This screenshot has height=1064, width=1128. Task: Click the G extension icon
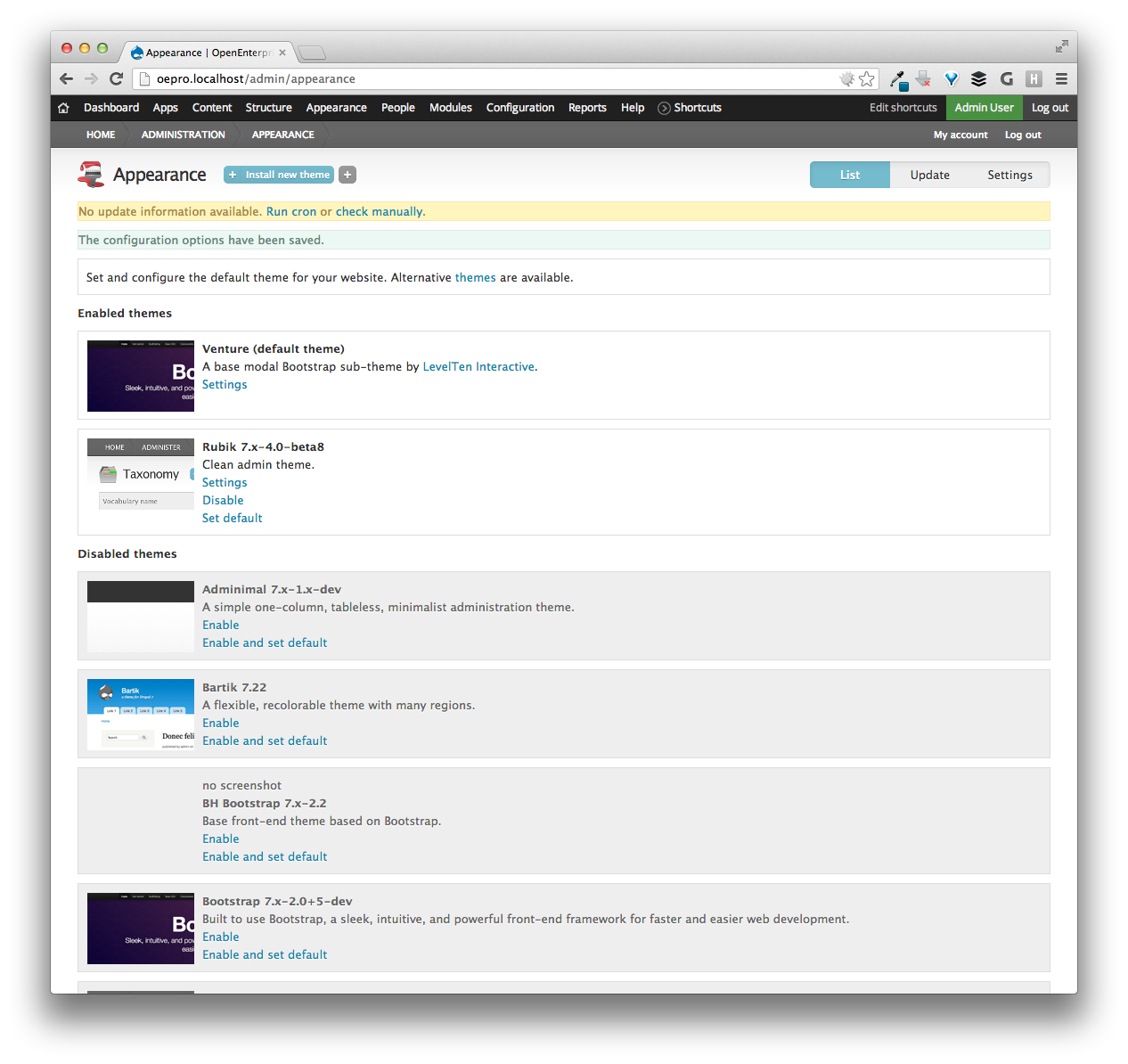pos(1007,78)
